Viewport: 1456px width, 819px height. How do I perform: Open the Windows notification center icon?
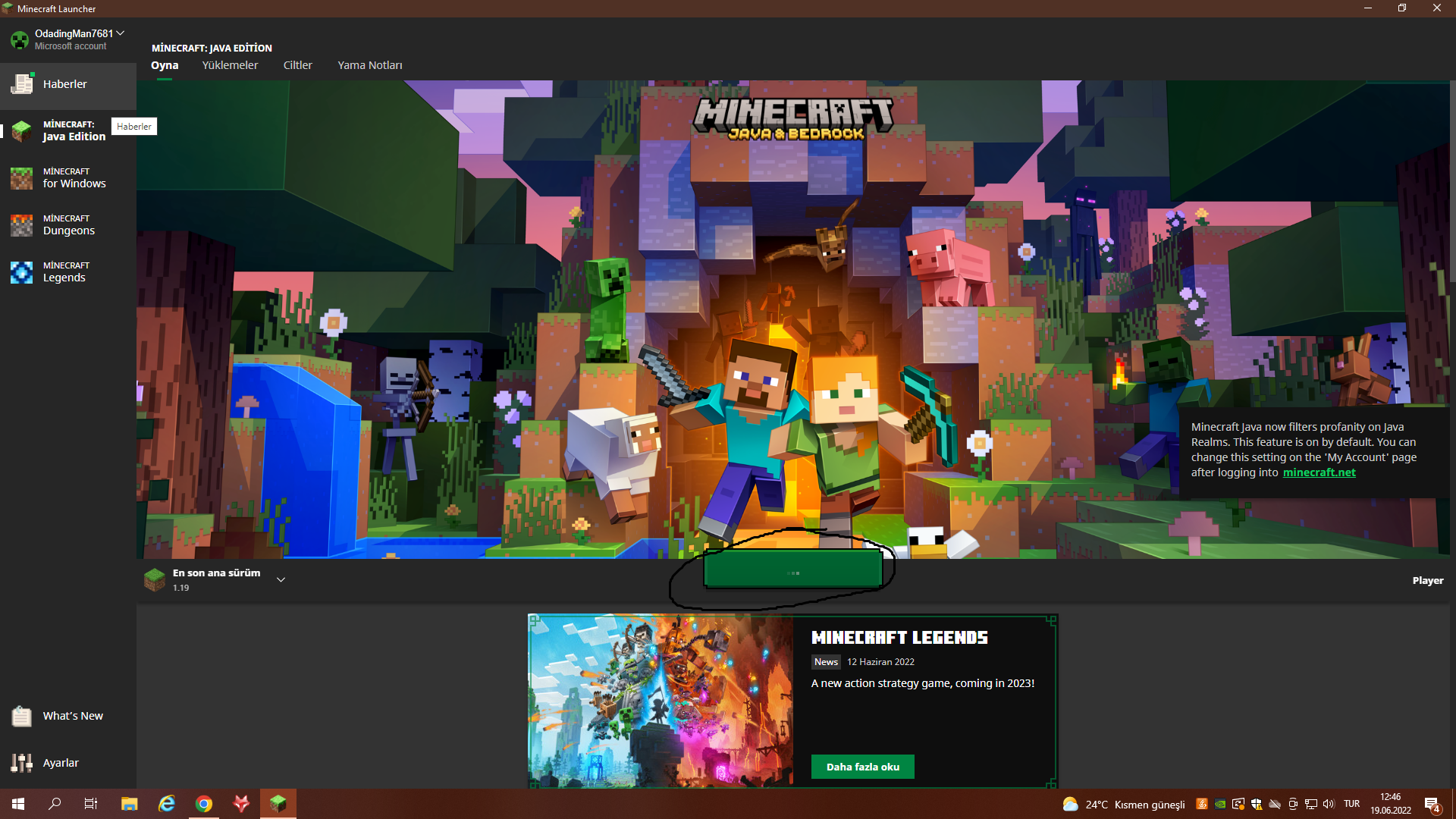pos(1432,805)
